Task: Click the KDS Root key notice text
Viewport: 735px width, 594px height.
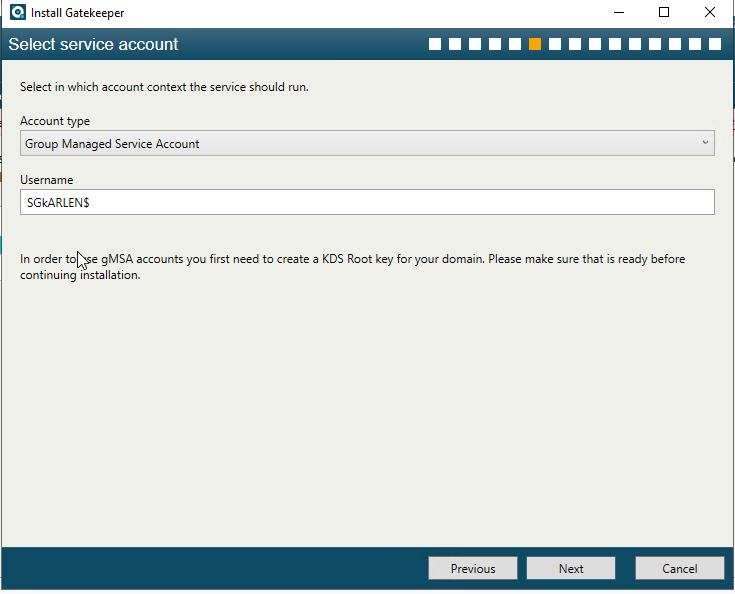Action: (352, 267)
